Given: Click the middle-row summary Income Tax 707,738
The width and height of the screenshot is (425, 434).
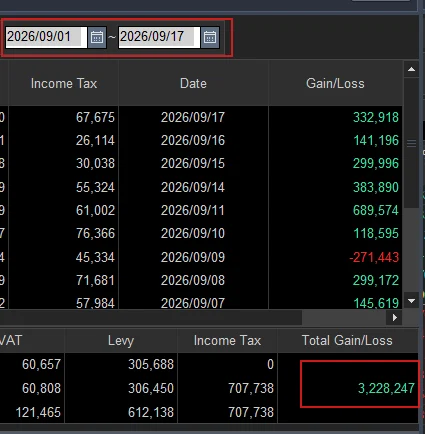Looking at the screenshot, I should [x=251, y=388].
